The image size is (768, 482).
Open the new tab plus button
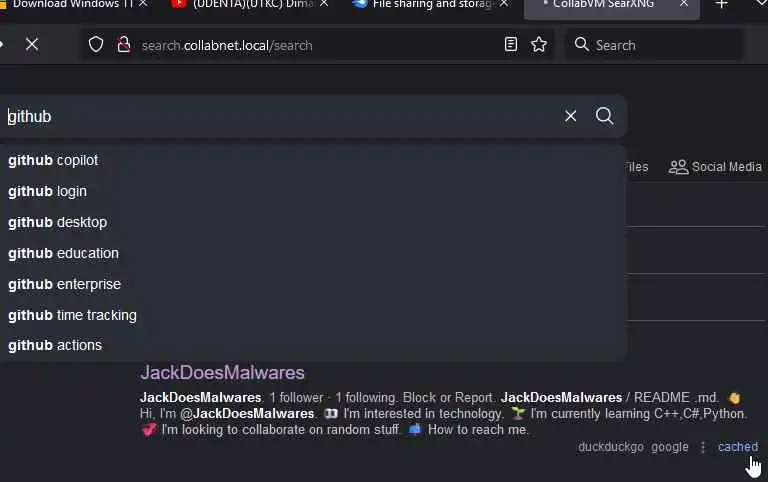point(721,4)
